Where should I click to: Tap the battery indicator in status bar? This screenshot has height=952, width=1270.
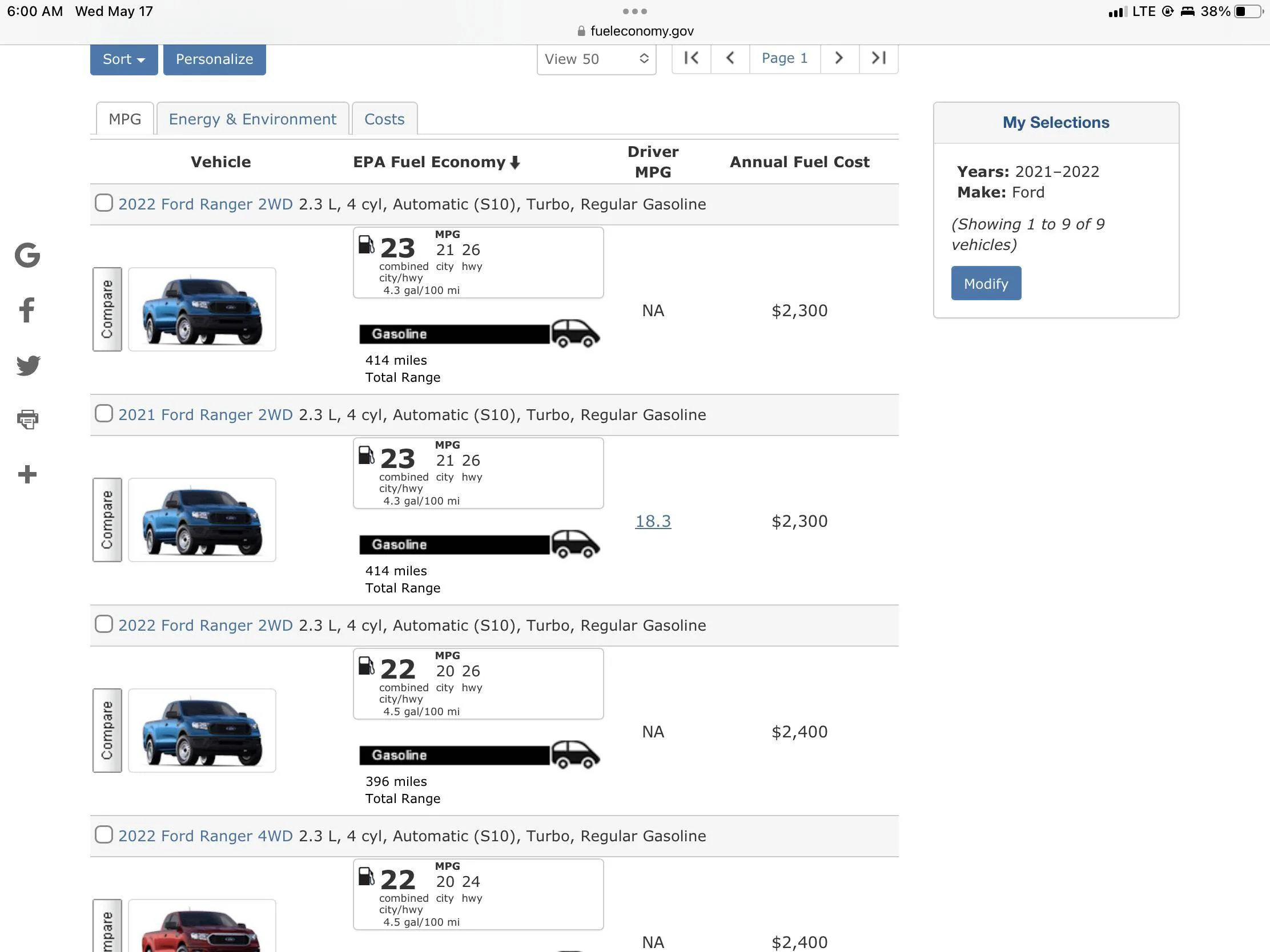(x=1249, y=11)
